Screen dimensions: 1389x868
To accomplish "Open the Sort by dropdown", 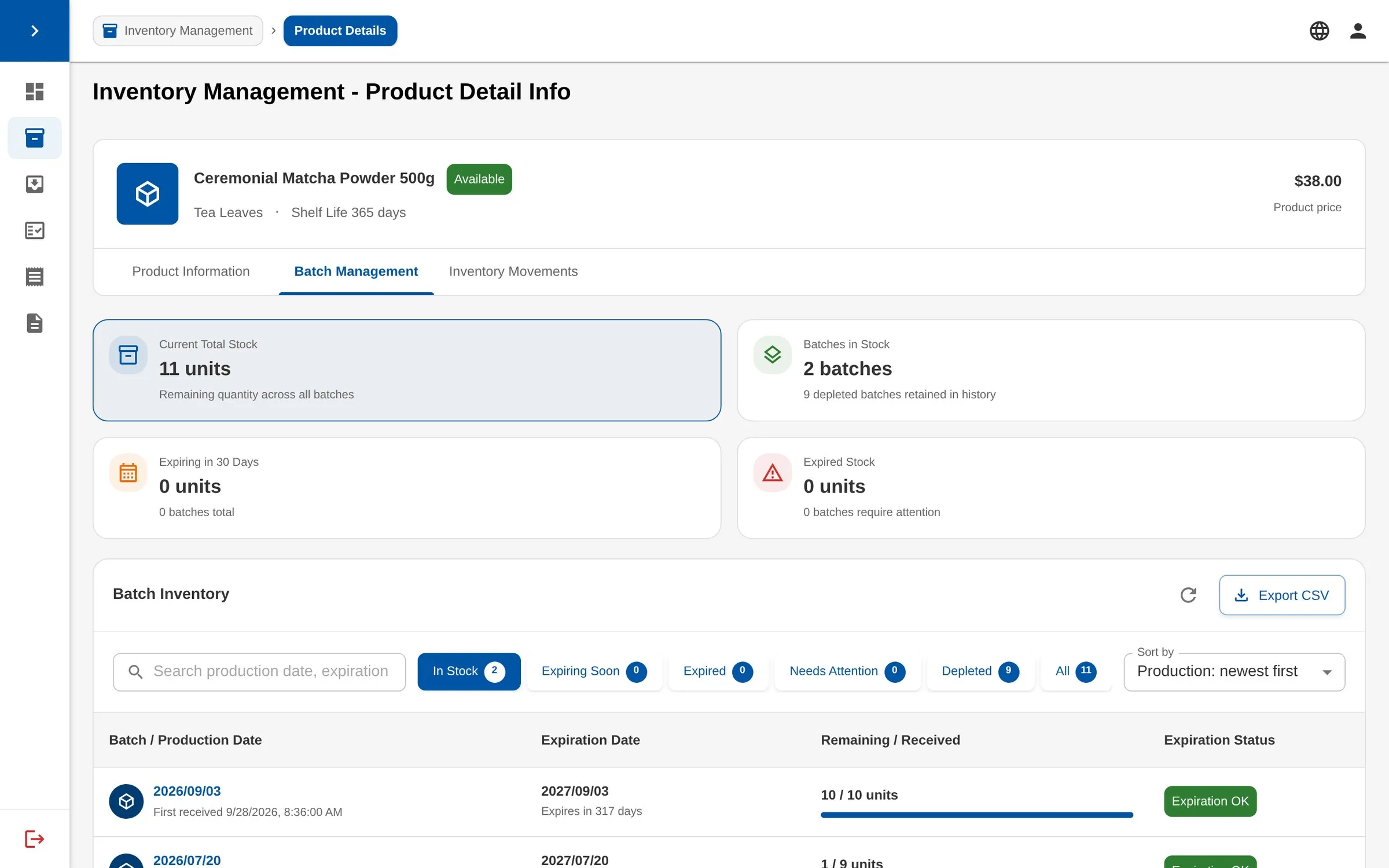I will click(1234, 671).
